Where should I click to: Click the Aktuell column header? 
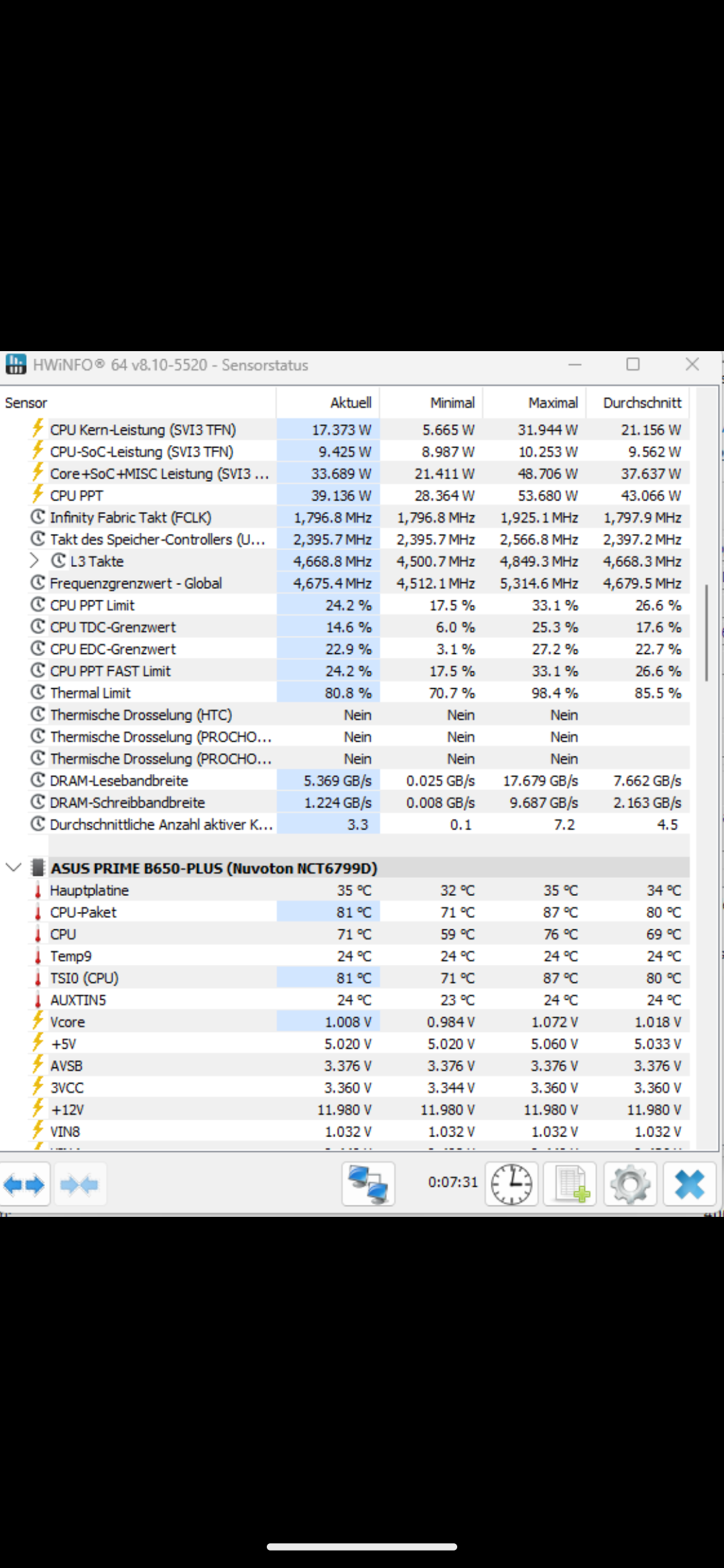coord(328,403)
